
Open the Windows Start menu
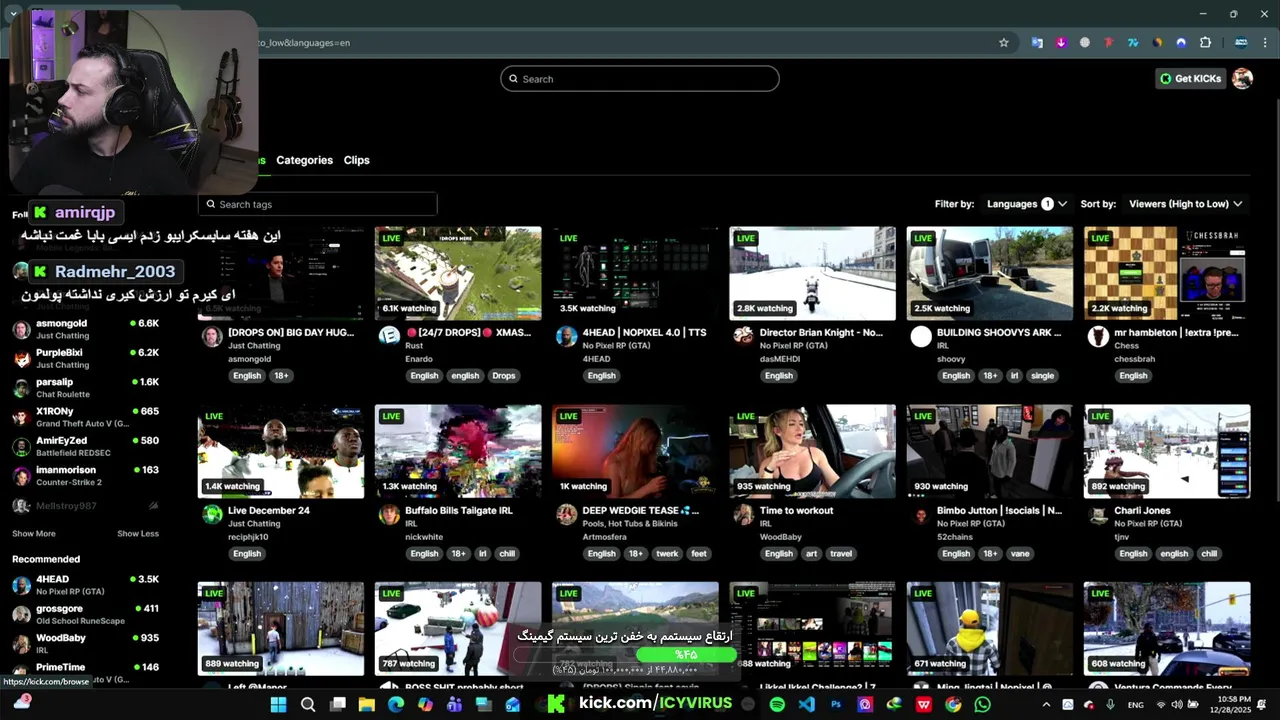[278, 704]
